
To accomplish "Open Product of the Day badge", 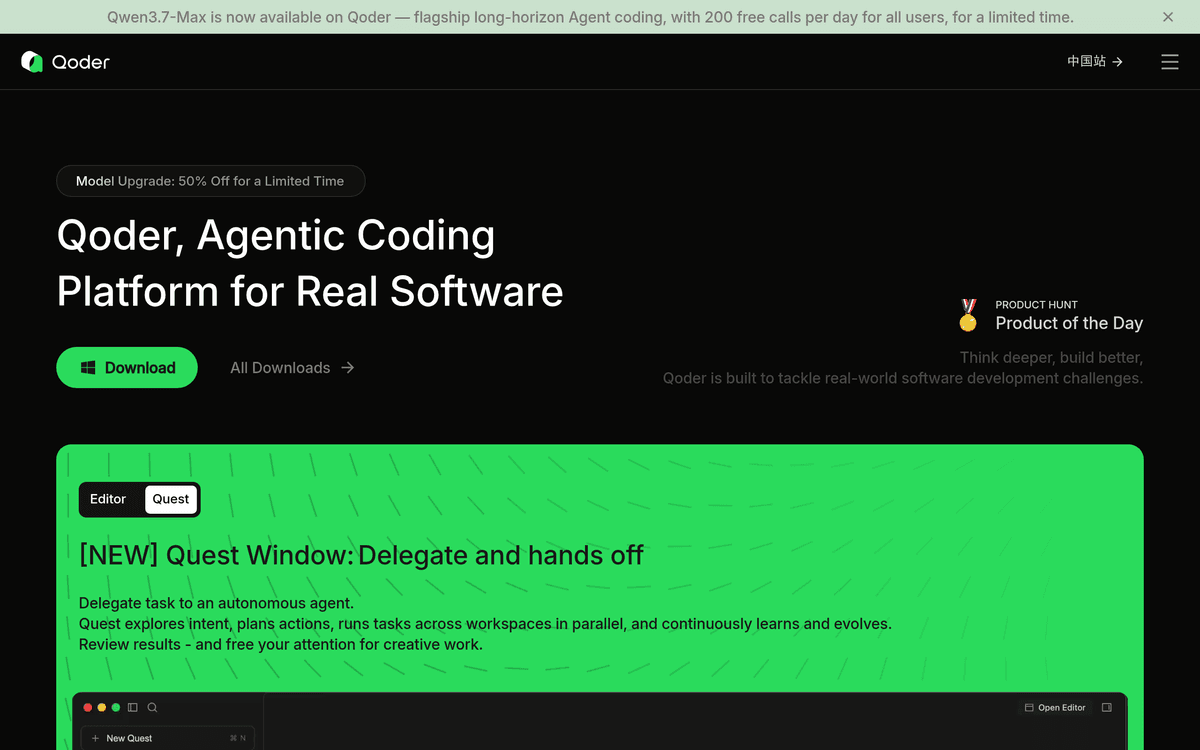I will 1050,315.
